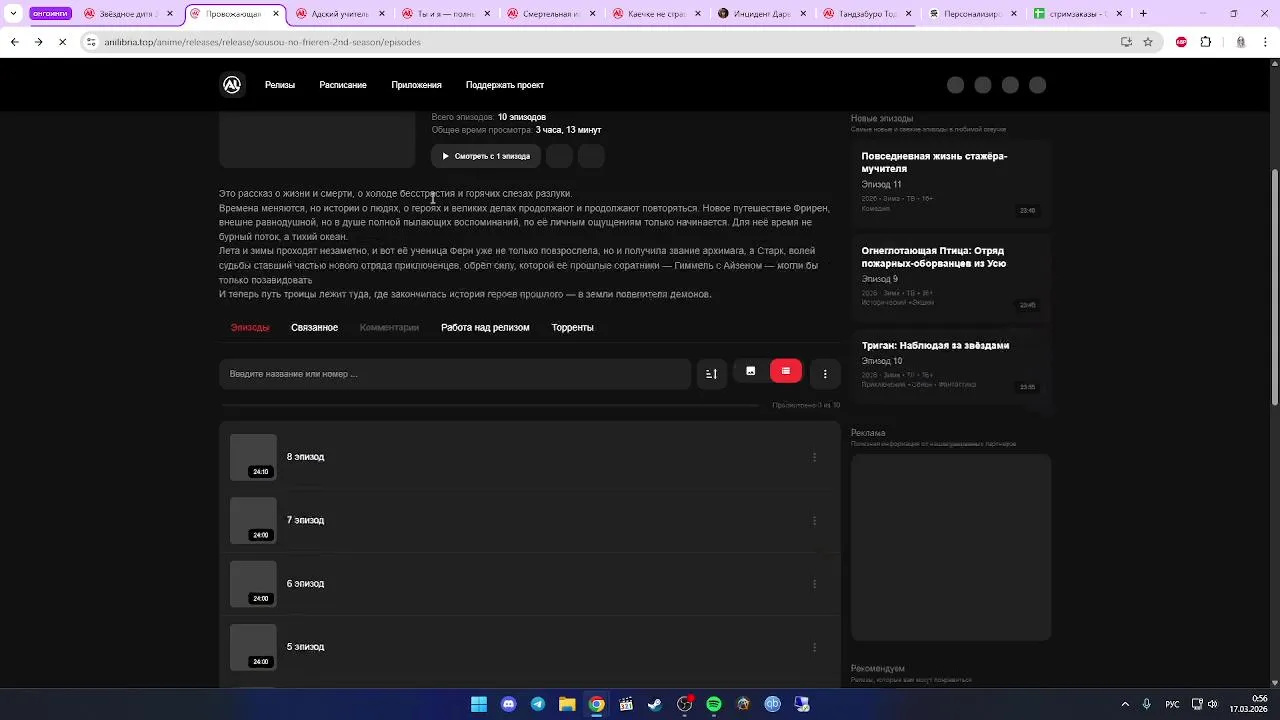Switch keyboard language РУС indicator
This screenshot has width=1280, height=720.
tap(1171, 704)
